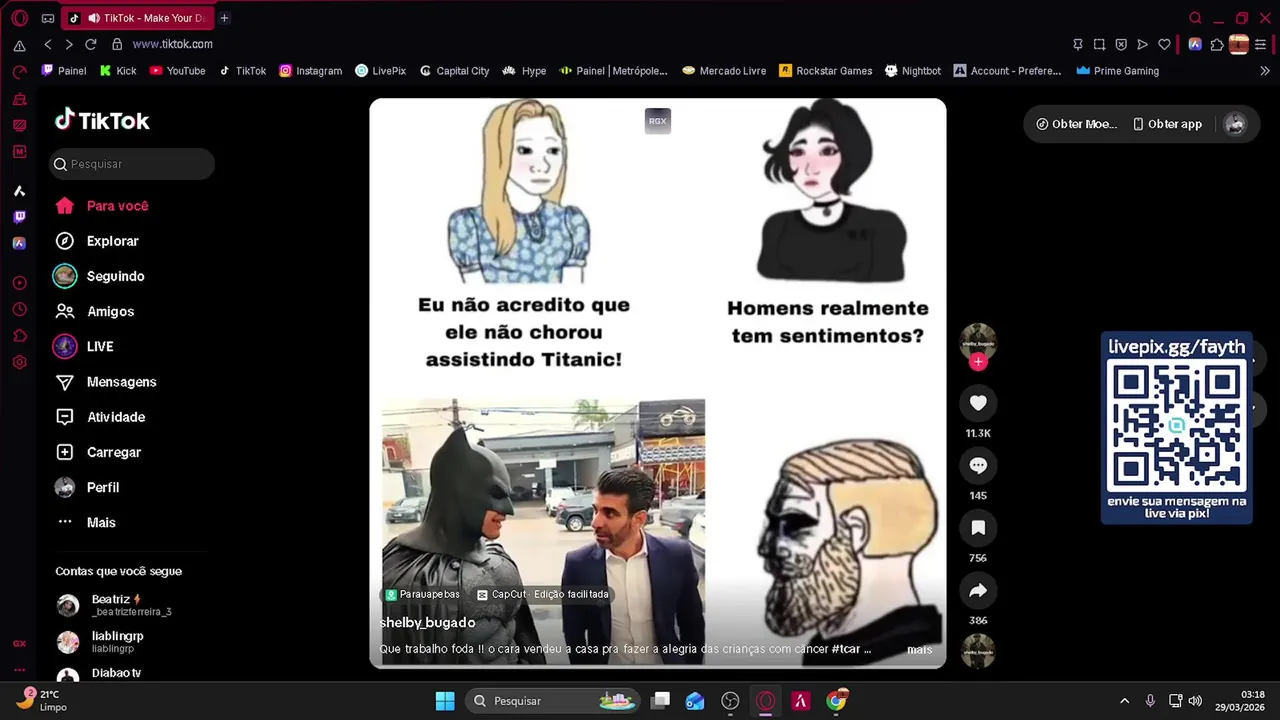Open the Mercado Livre bookmark

pos(724,71)
